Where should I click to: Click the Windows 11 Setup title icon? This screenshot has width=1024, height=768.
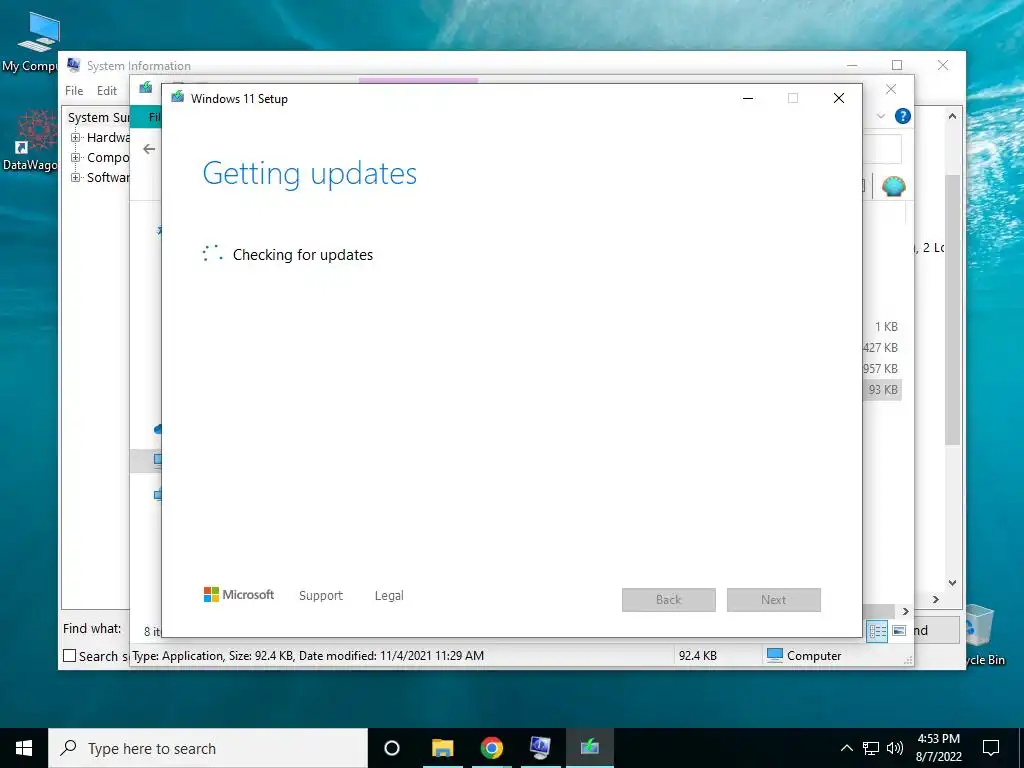click(x=178, y=98)
